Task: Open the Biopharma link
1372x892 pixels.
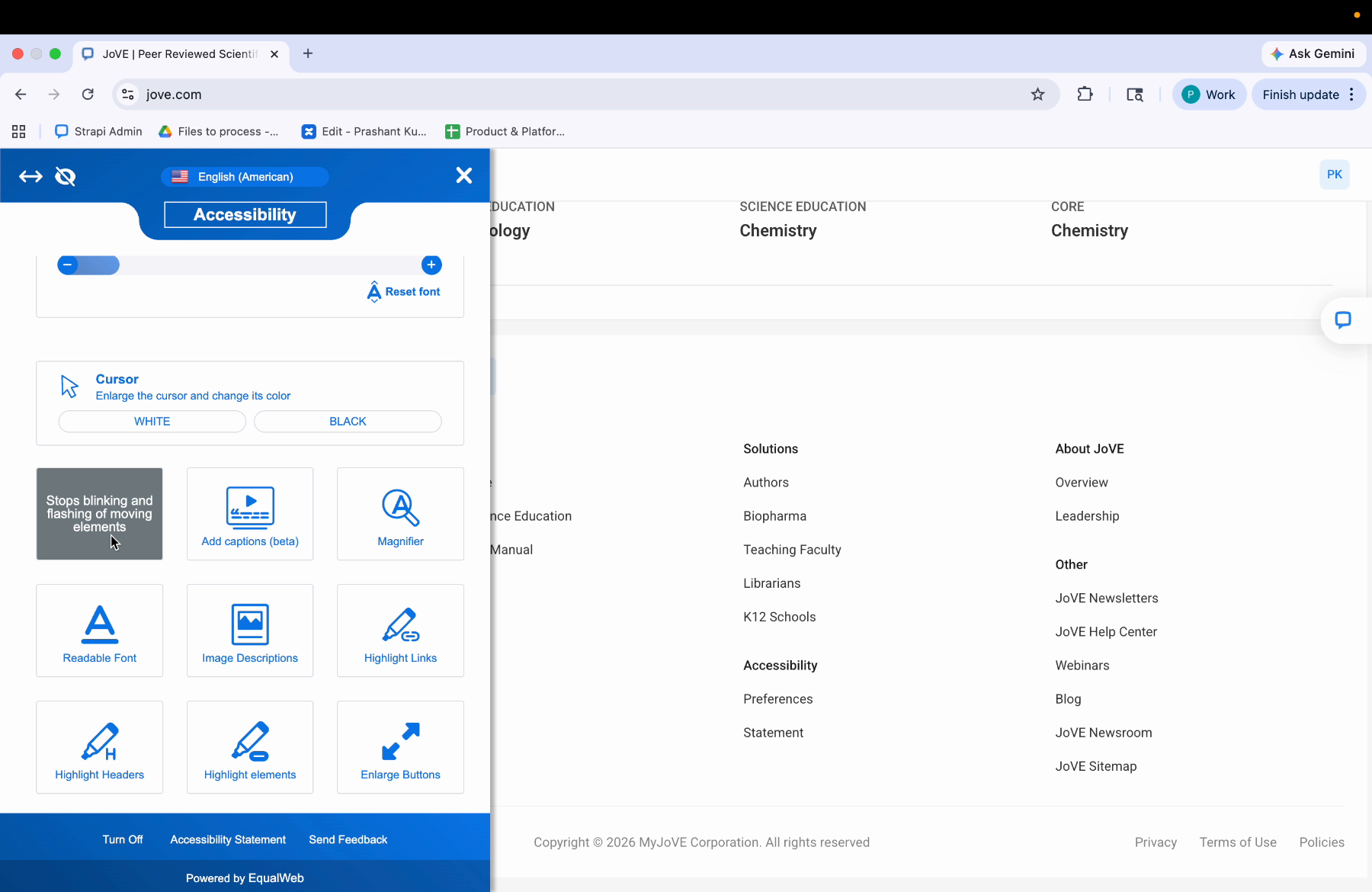Action: pyautogui.click(x=774, y=516)
